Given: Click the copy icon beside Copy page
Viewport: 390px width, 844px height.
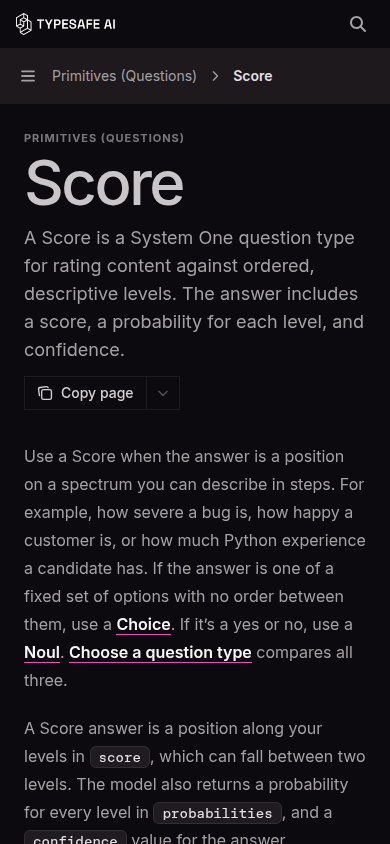Looking at the screenshot, I should (x=45, y=393).
